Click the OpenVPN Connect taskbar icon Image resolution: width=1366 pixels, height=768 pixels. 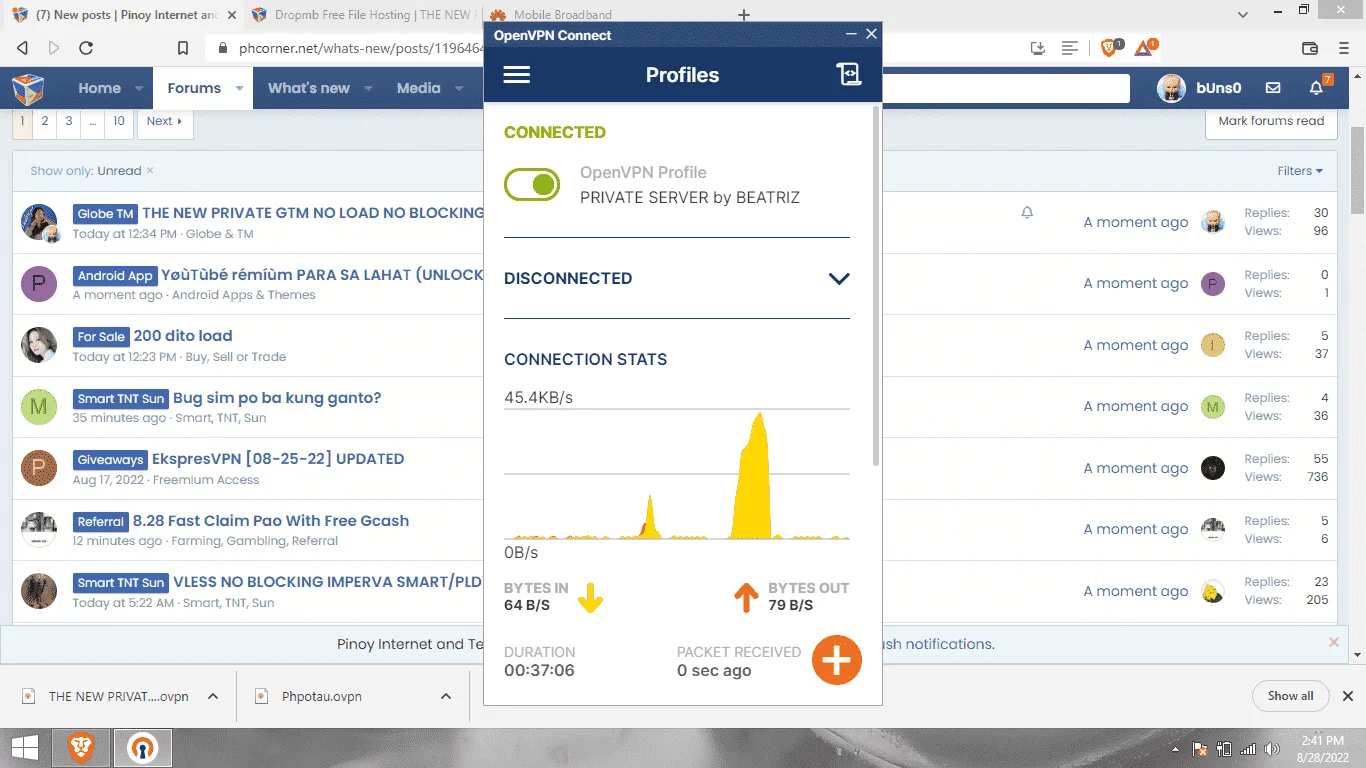pyautogui.click(x=142, y=747)
